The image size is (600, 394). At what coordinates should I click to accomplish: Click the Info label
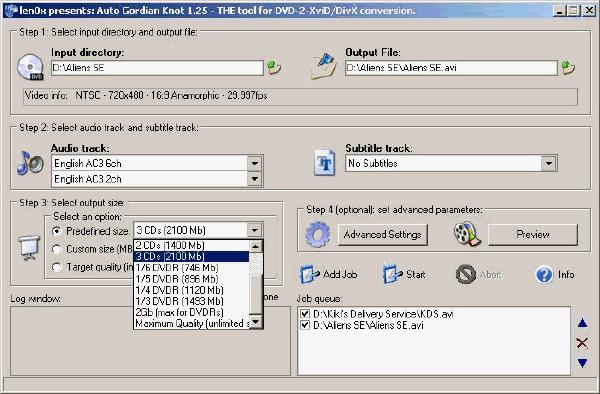pos(566,275)
